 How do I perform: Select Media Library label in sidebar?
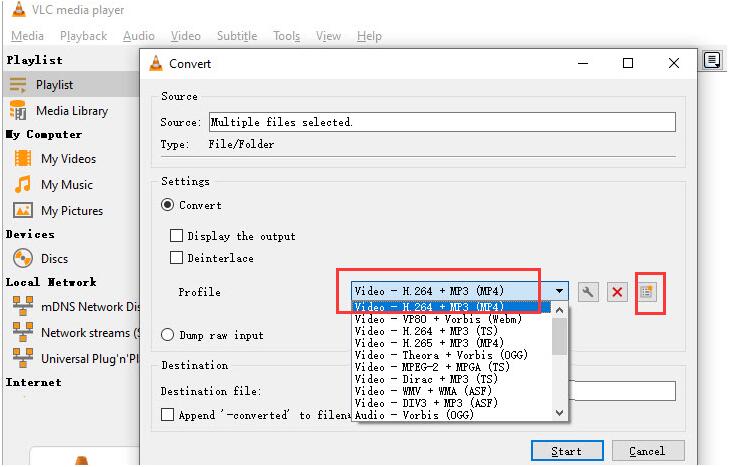pos(72,111)
